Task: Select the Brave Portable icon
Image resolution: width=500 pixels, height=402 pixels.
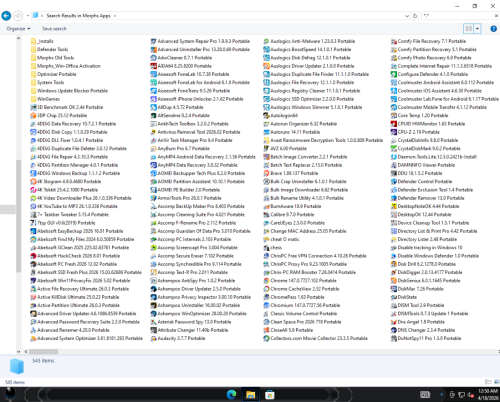Action: point(266,173)
